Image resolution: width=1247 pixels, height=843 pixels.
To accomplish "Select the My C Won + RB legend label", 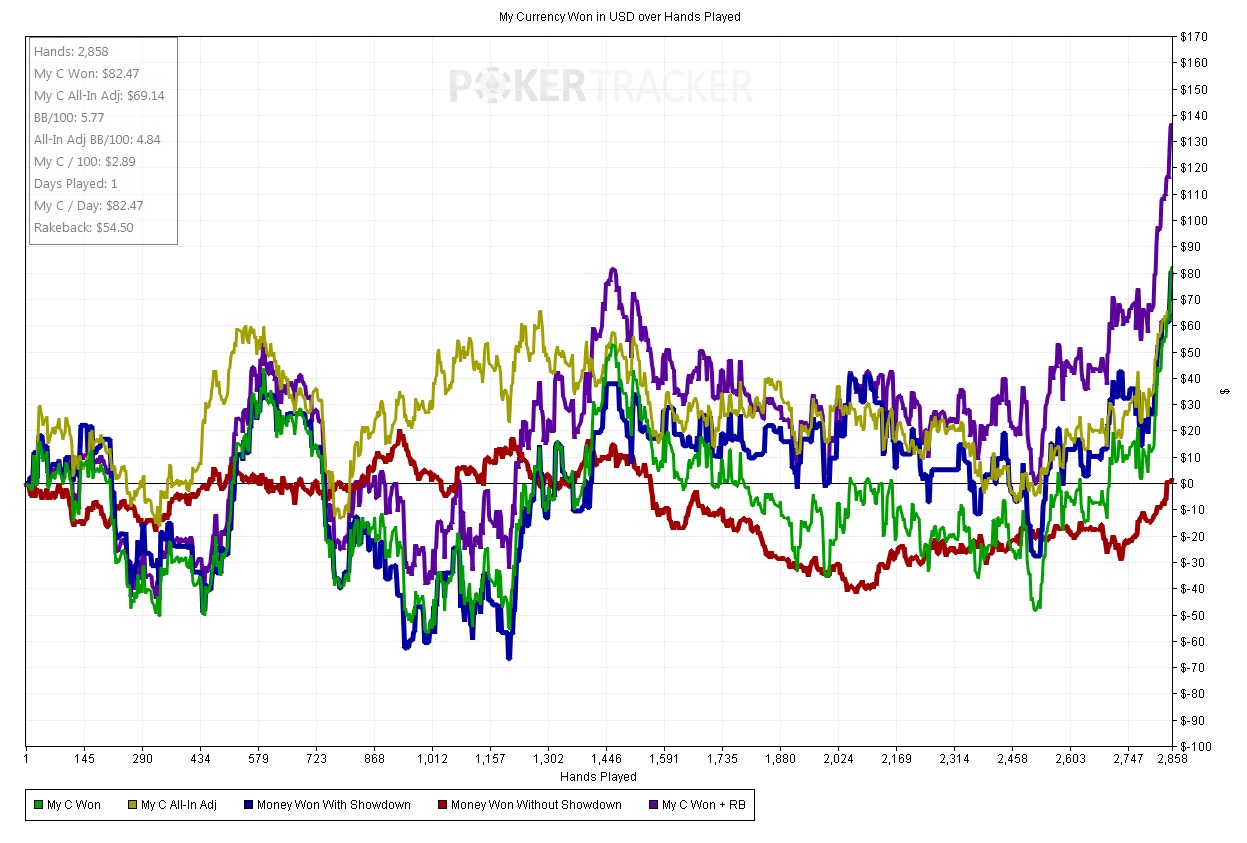I will pos(703,805).
